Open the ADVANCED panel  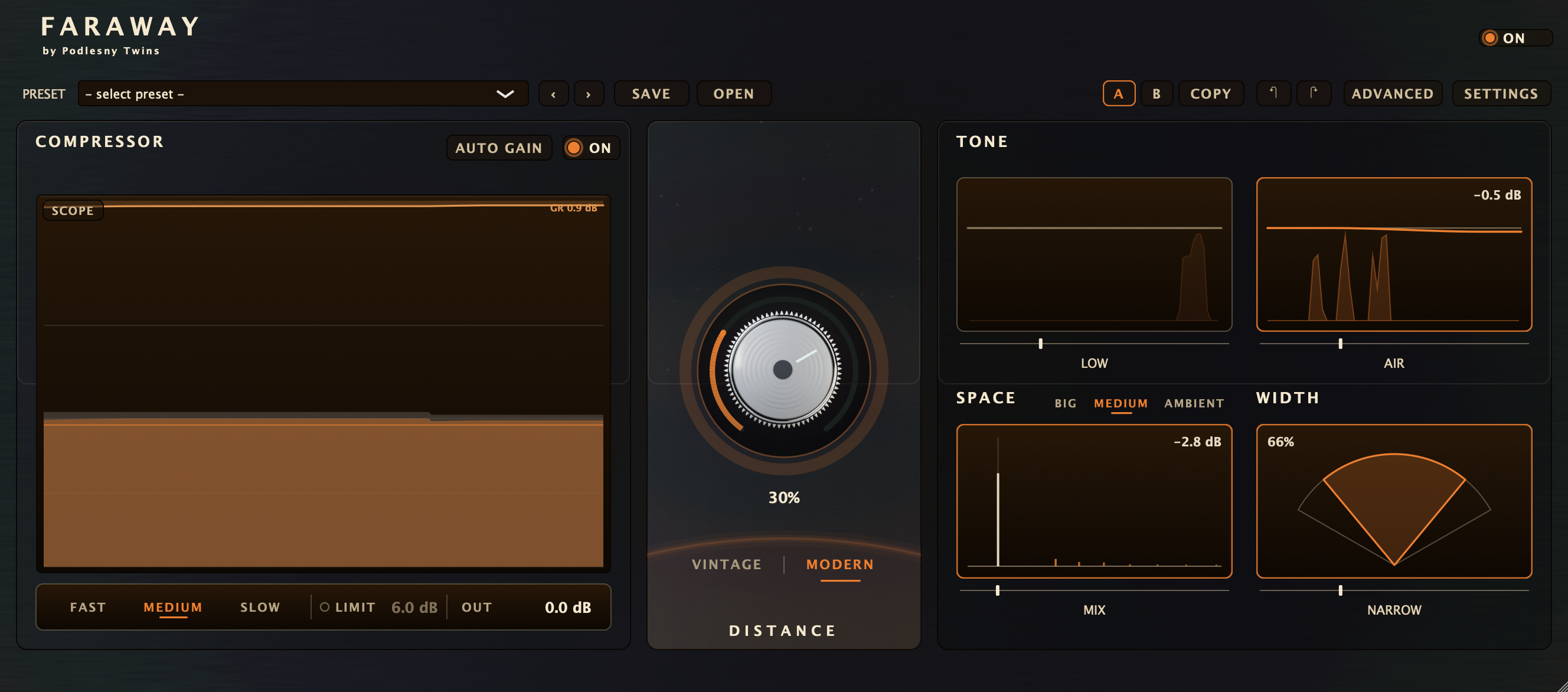pyautogui.click(x=1393, y=94)
